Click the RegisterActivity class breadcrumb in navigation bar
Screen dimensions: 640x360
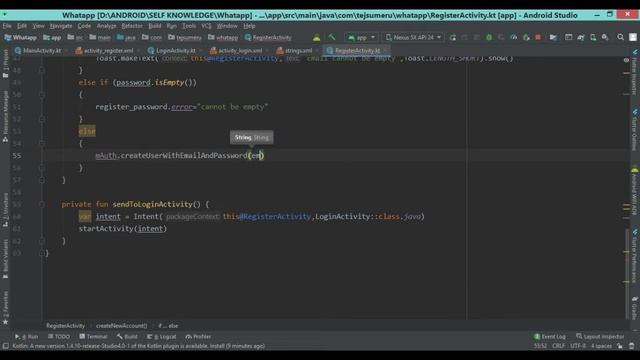pyautogui.click(x=268, y=38)
